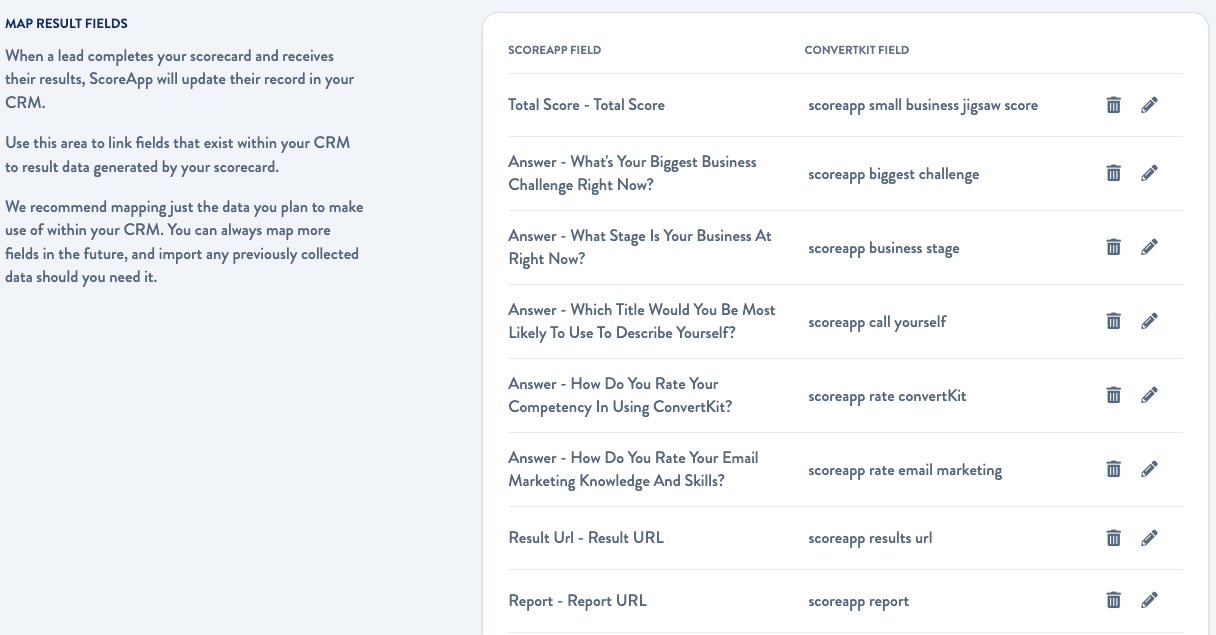The height and width of the screenshot is (635, 1216).
Task: Click the 'Email Marketing Knowledge And Skills' answer text
Action: [x=633, y=469]
